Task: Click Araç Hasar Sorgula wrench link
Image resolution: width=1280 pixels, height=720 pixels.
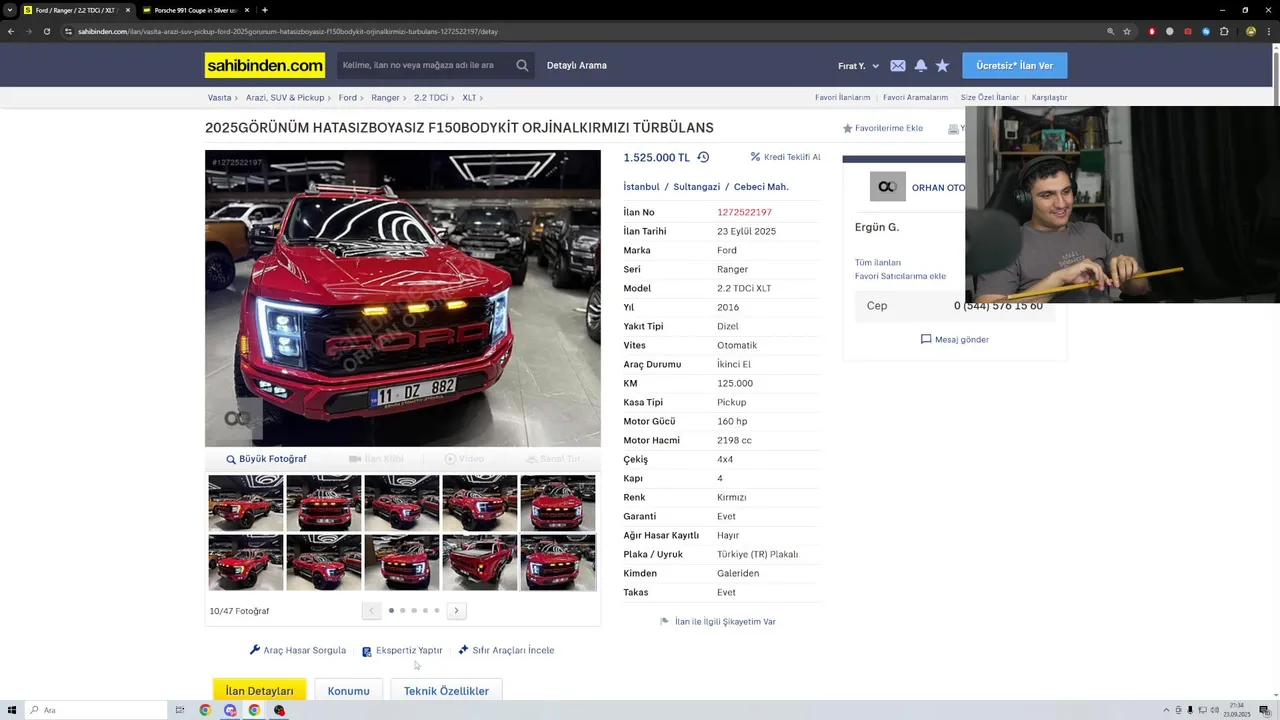Action: click(x=298, y=650)
